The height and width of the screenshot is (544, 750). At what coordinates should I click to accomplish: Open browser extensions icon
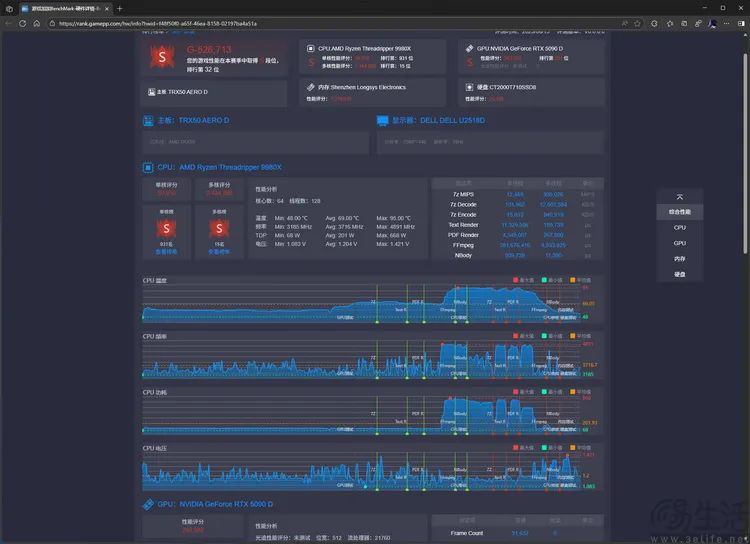tap(654, 23)
